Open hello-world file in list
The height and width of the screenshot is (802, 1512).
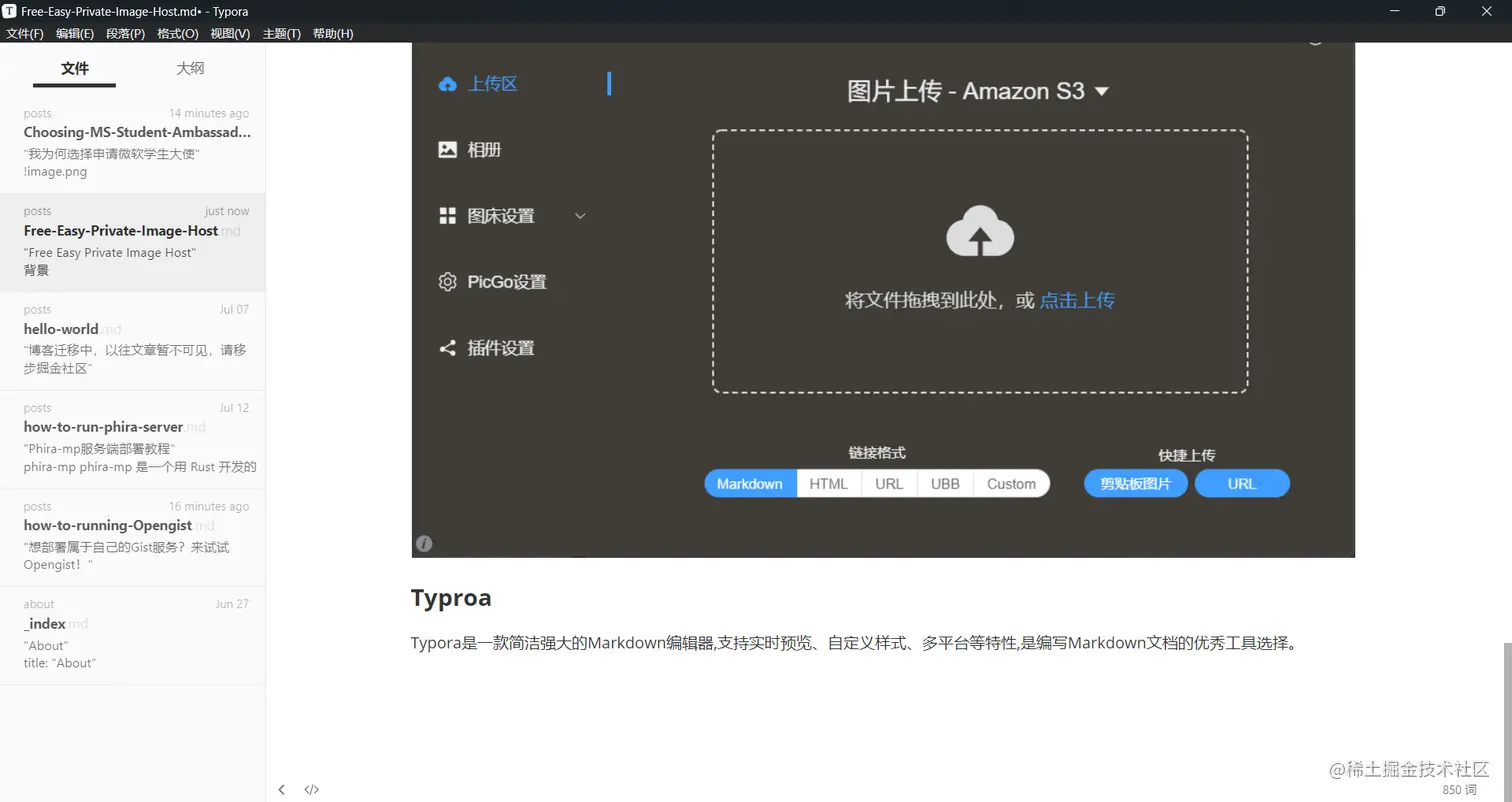(x=133, y=341)
